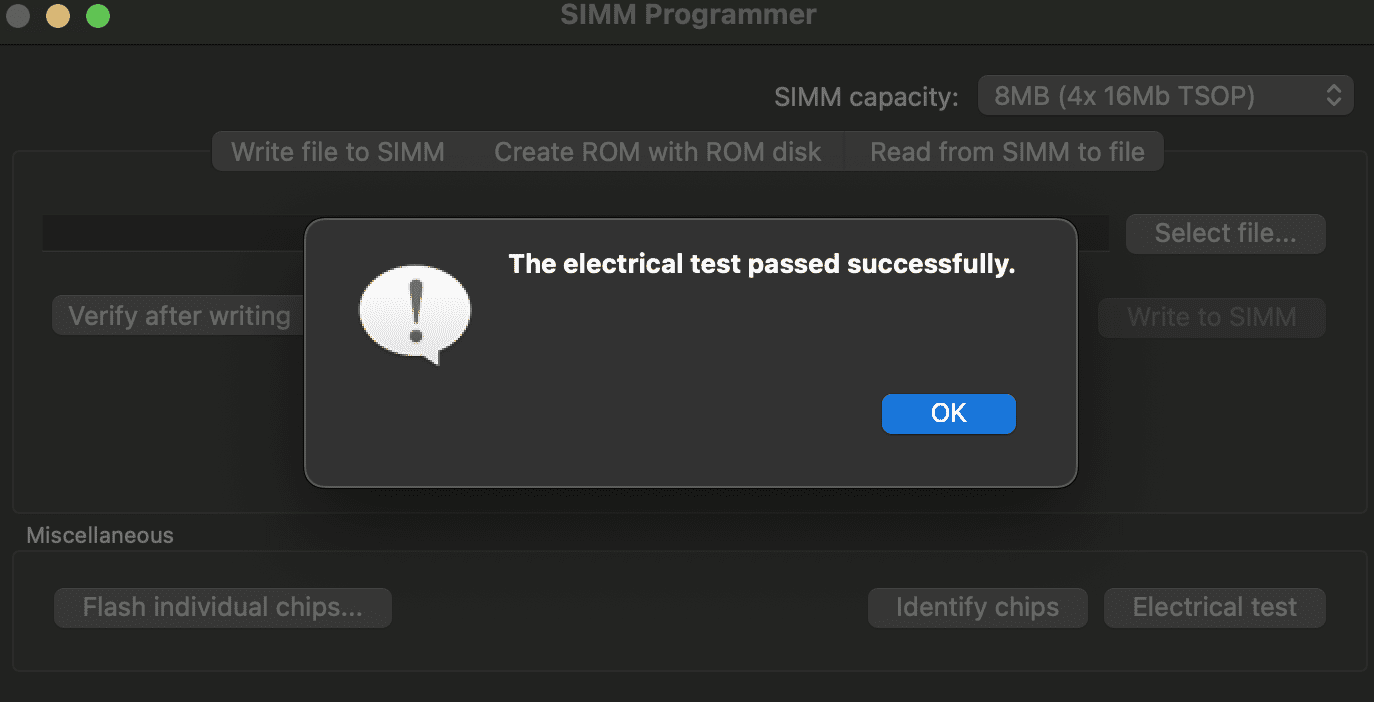The height and width of the screenshot is (702, 1374).
Task: Select the Create ROM with ROM disk tab
Action: 657,152
